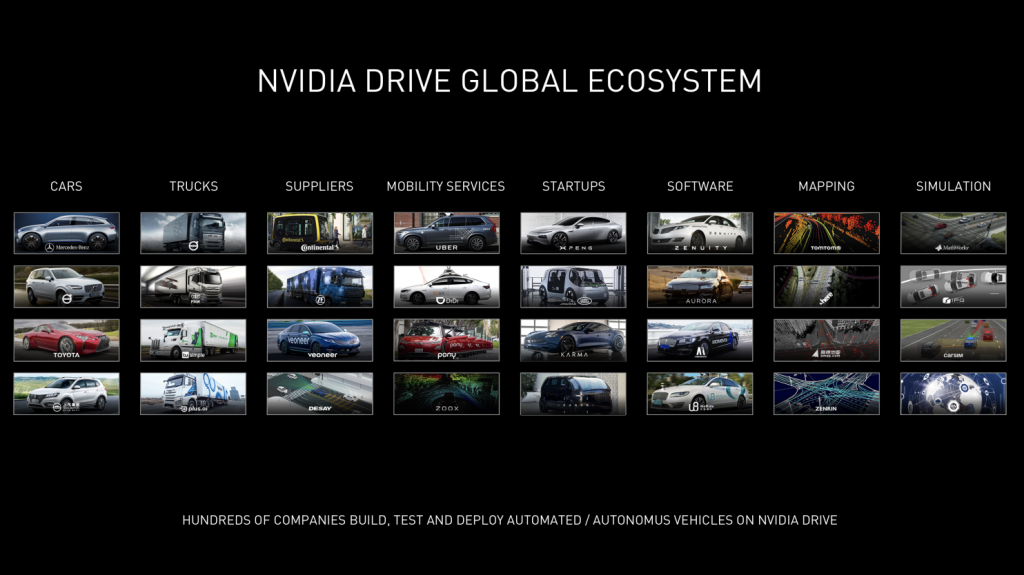Click the STARTUPS column heading
This screenshot has height=575, width=1024.
click(573, 186)
